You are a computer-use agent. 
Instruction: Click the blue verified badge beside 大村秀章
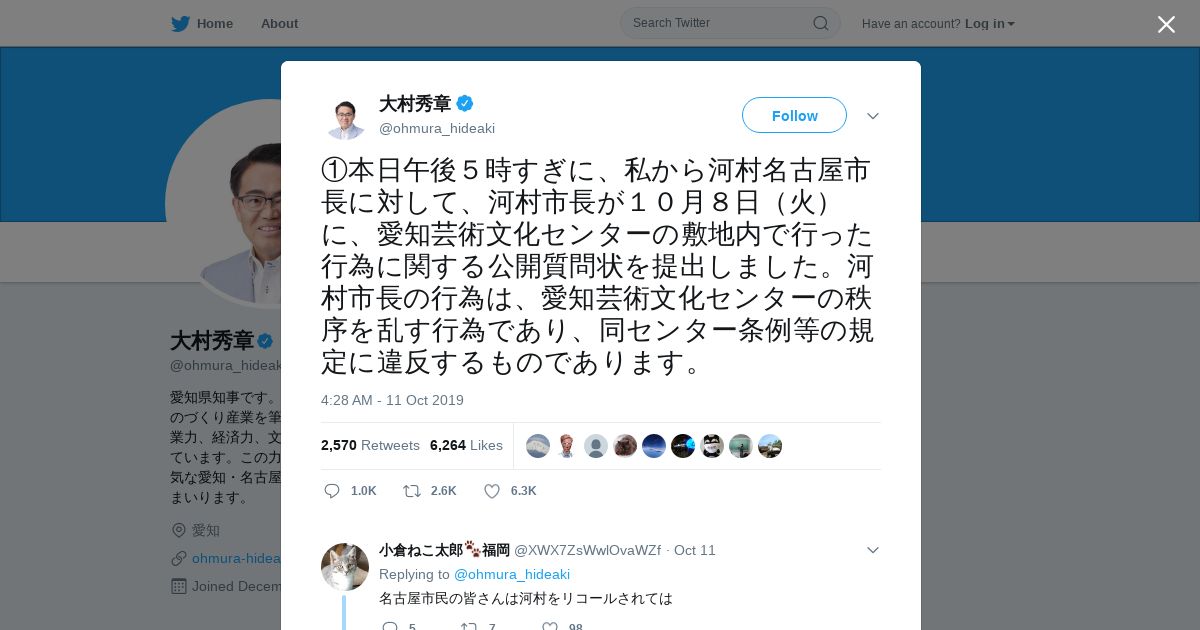(x=465, y=103)
